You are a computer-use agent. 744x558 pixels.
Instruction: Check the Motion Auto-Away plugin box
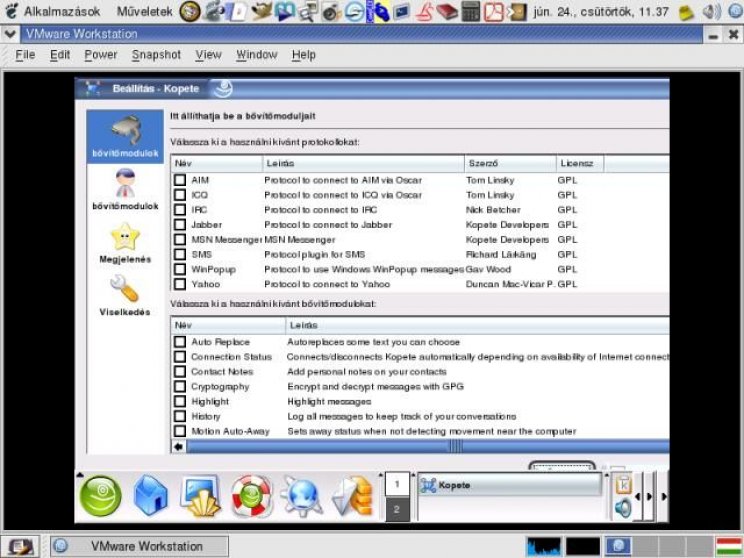[x=180, y=431]
